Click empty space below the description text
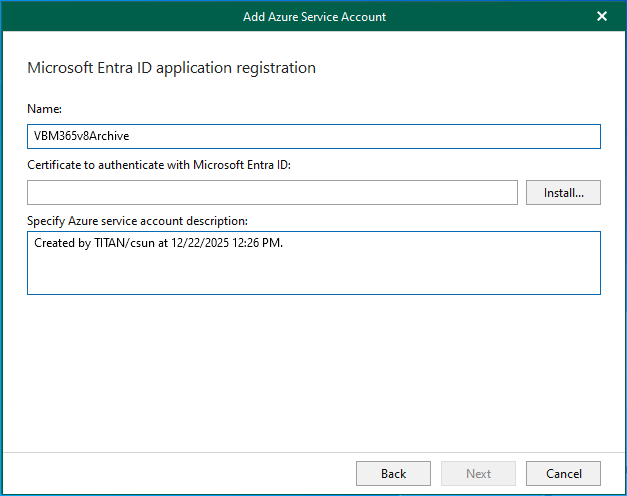This screenshot has width=627, height=496. (x=313, y=275)
